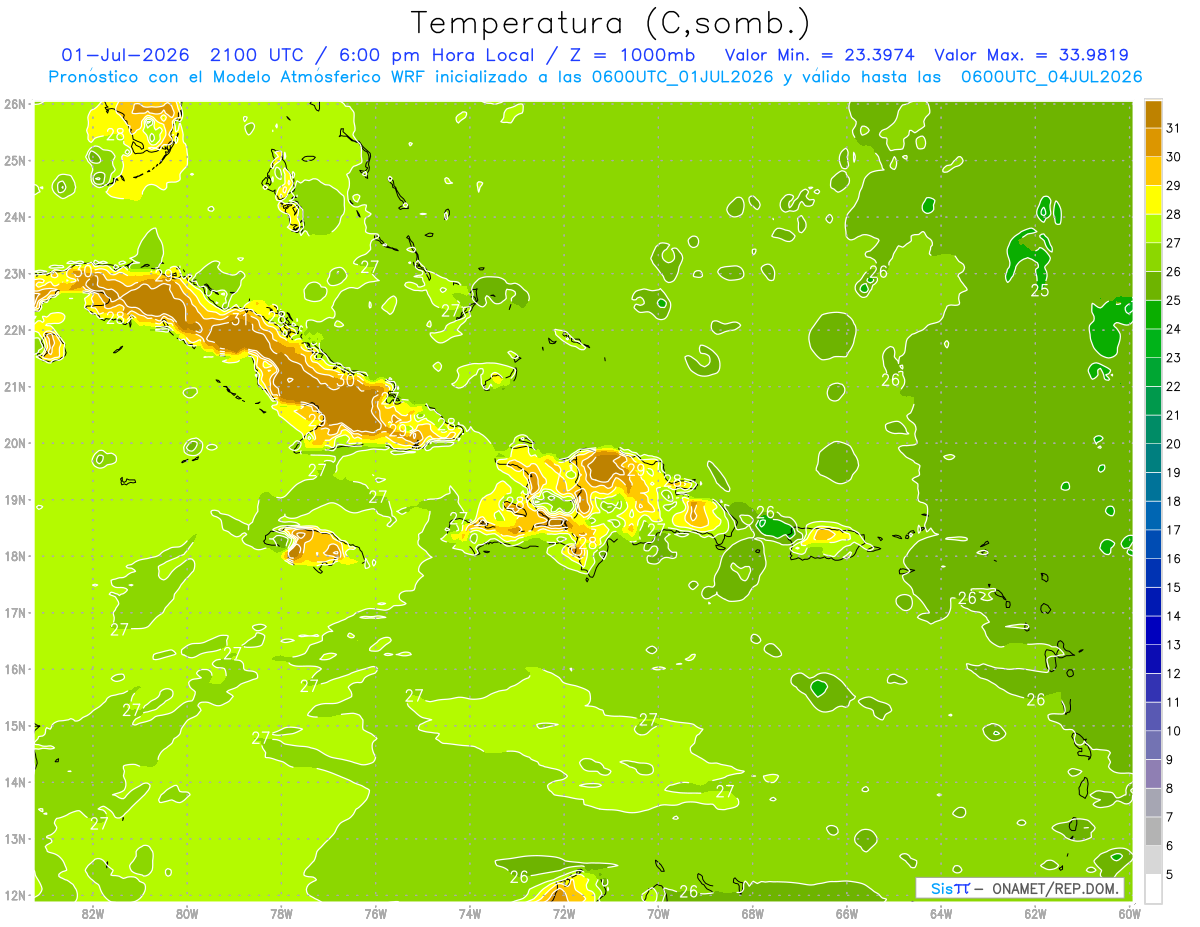This screenshot has width=1200, height=927.
Task: Click the 80W longitude axis label
Action: (186, 913)
